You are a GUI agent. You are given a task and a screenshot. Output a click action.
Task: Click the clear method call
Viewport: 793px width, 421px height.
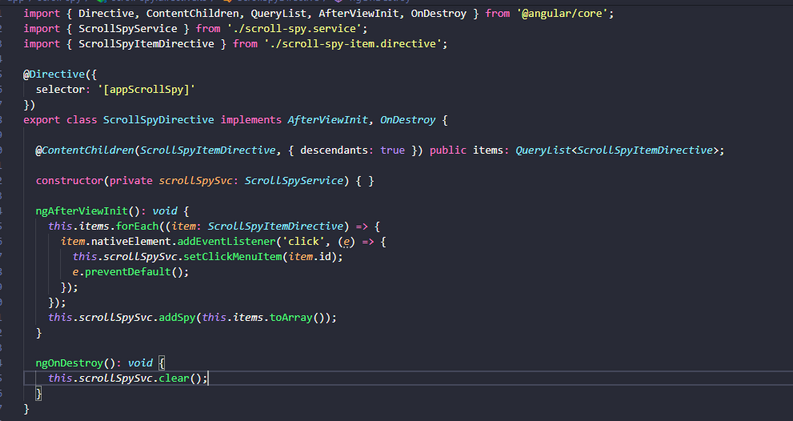(174, 378)
